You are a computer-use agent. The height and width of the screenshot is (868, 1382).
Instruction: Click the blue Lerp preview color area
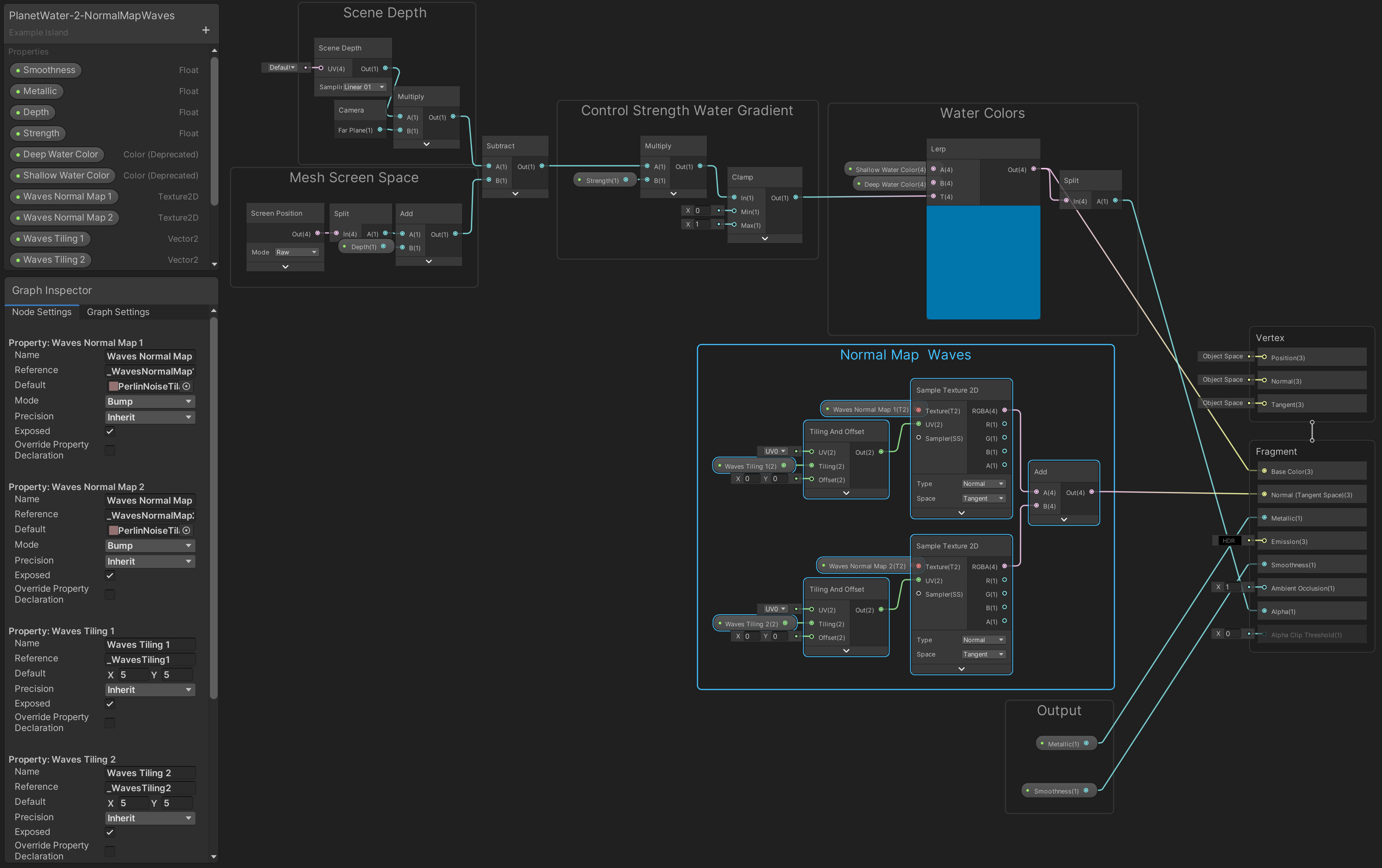[983, 262]
